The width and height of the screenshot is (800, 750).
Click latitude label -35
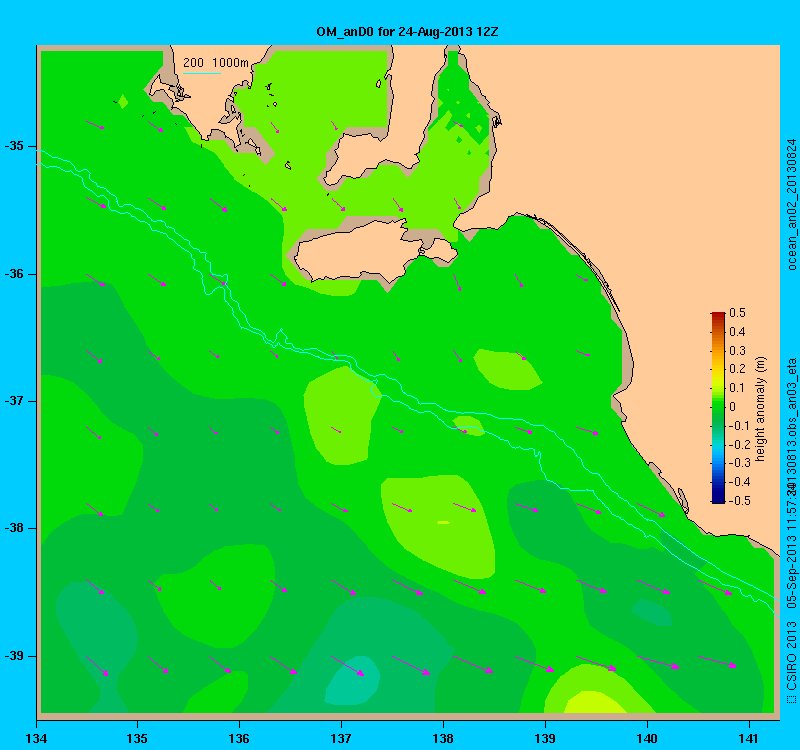pos(14,146)
